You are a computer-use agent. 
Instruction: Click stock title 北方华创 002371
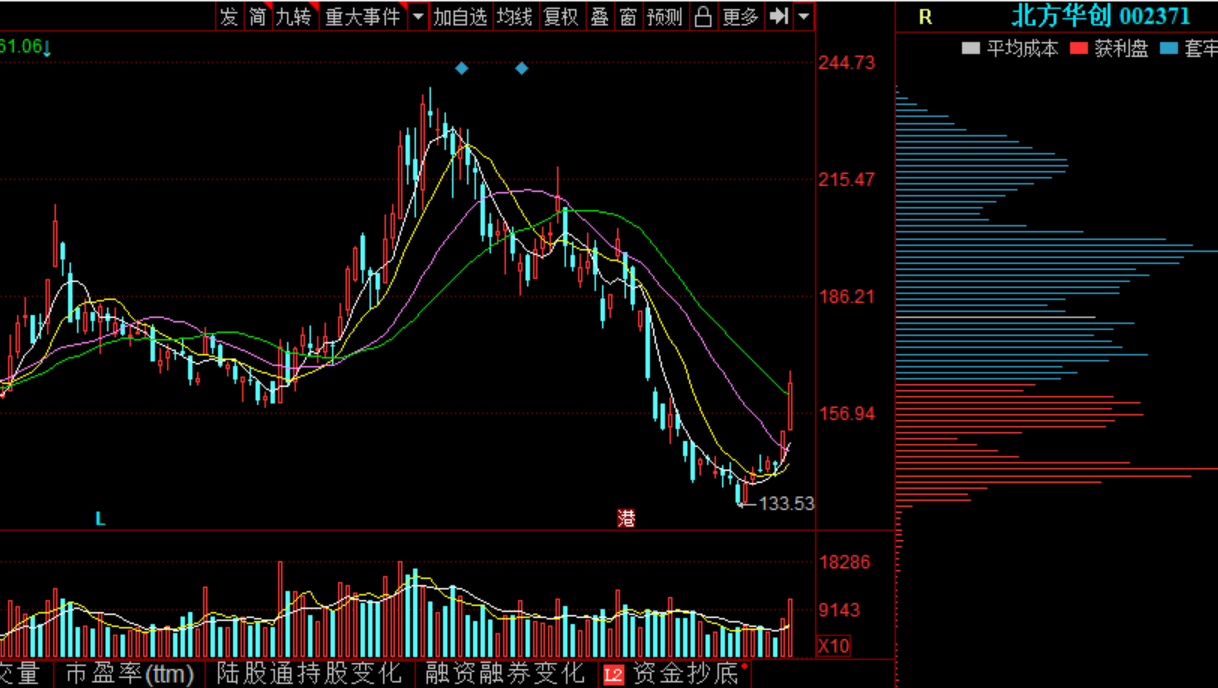(1100, 15)
